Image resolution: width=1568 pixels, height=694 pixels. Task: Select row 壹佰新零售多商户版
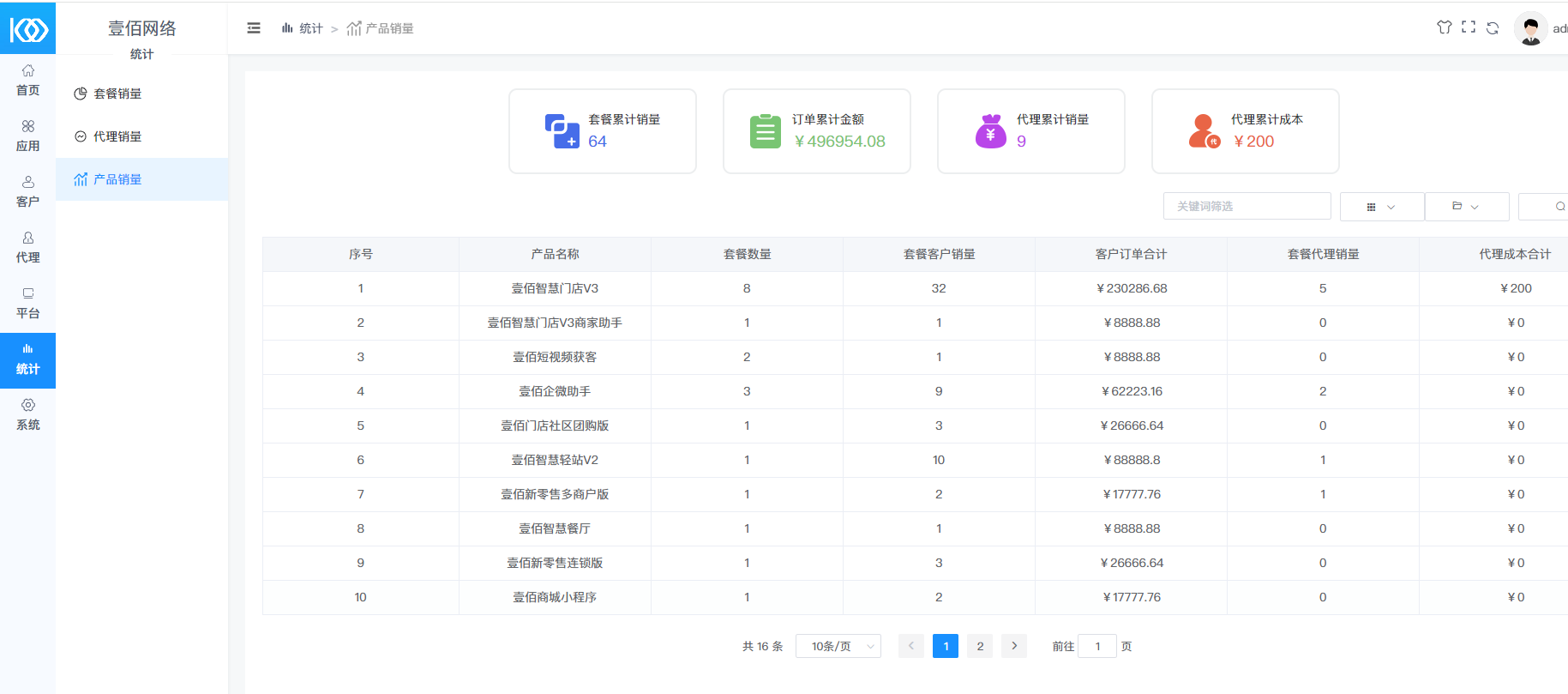[915, 494]
